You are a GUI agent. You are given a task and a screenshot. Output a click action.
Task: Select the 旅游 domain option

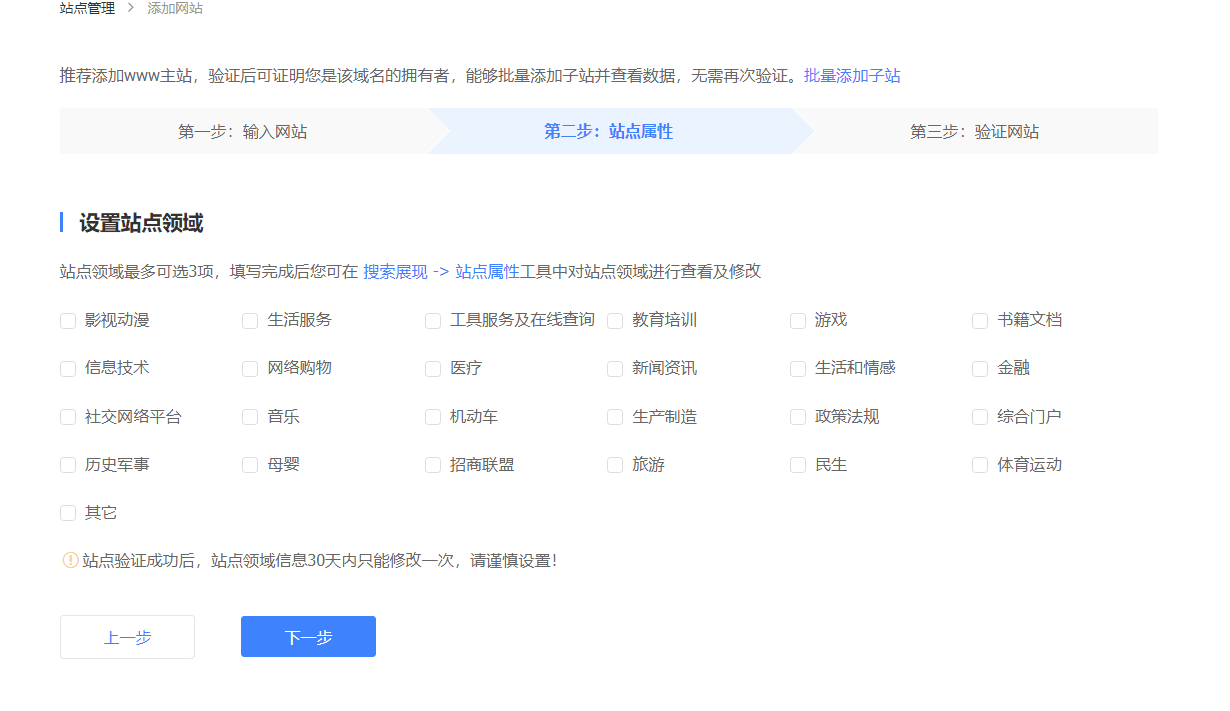click(614, 464)
